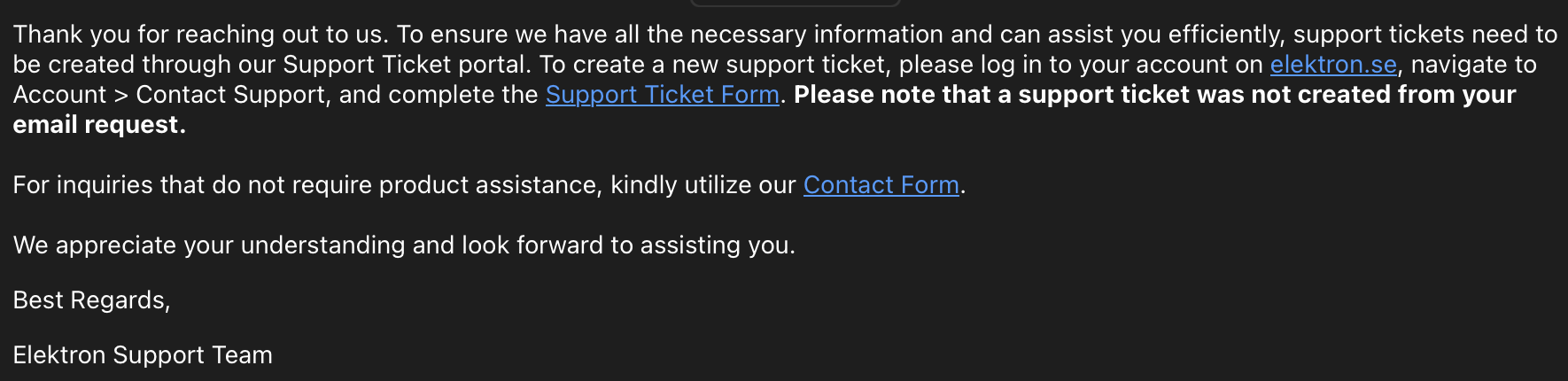Click the rounded box edge at top center
The image size is (1568, 381).
795,4
